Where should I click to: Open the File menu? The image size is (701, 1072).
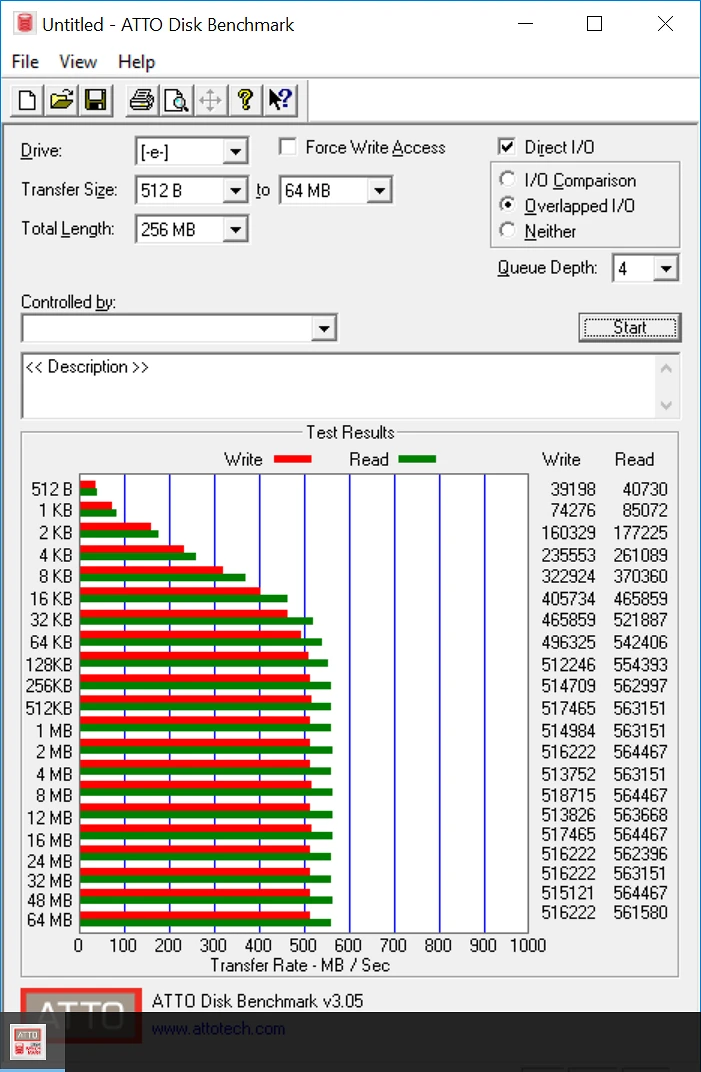25,62
